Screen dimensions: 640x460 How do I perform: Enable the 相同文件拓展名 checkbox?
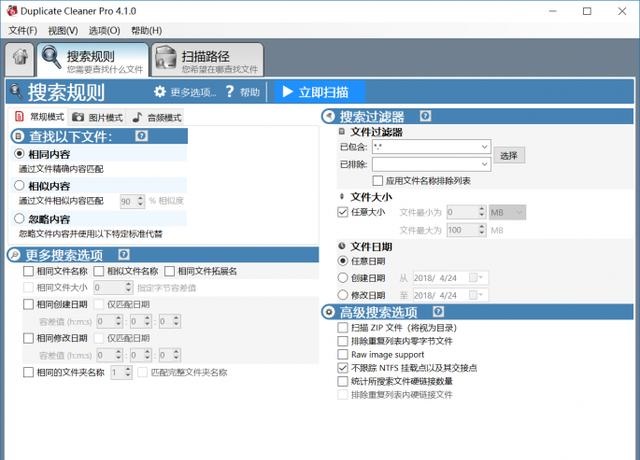(169, 271)
